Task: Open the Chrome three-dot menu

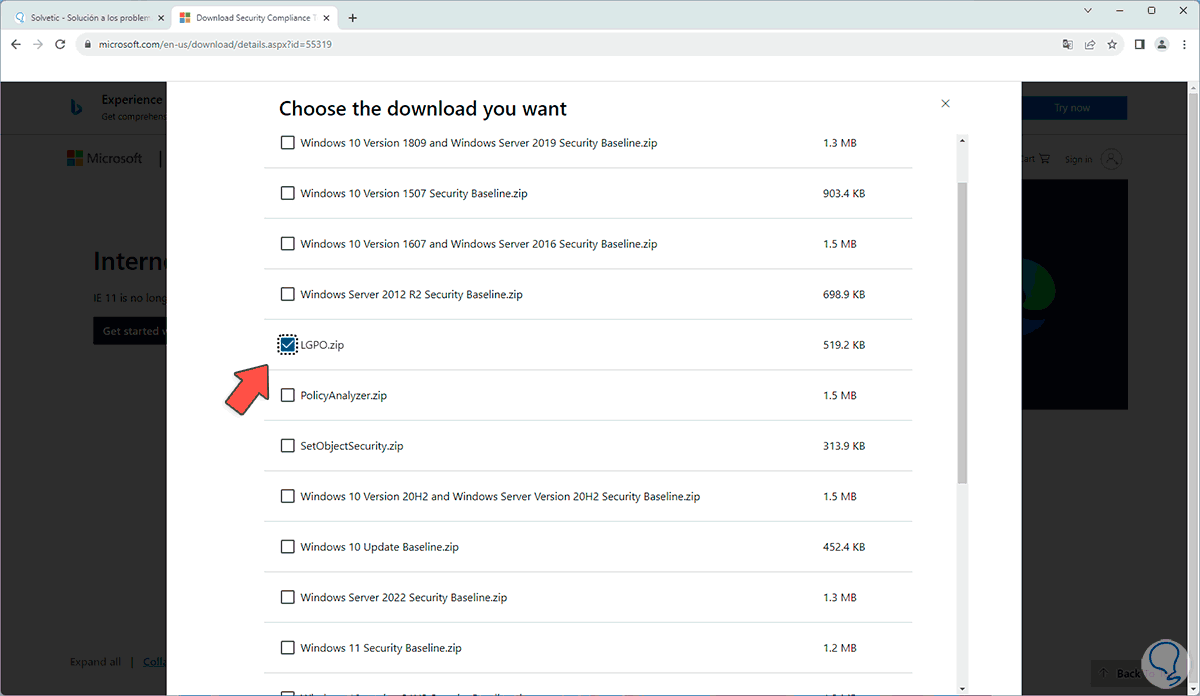Action: pos(1184,45)
